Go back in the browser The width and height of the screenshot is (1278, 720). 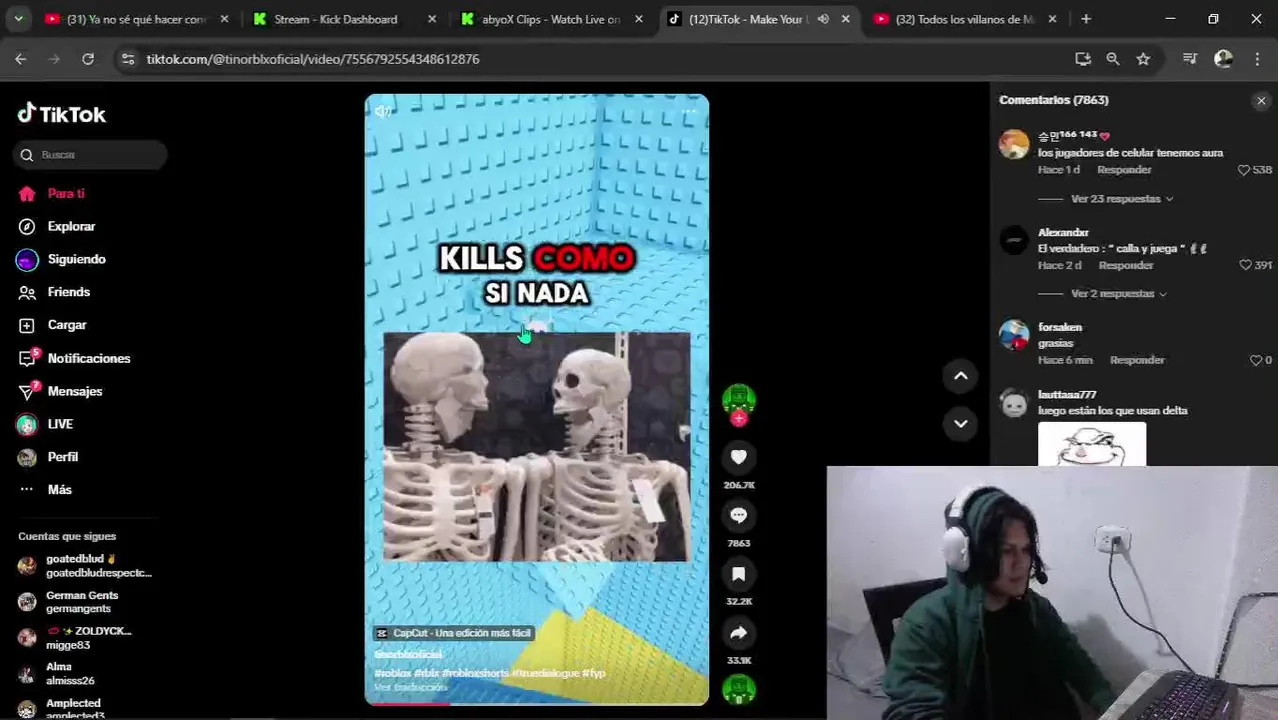pyautogui.click(x=21, y=59)
